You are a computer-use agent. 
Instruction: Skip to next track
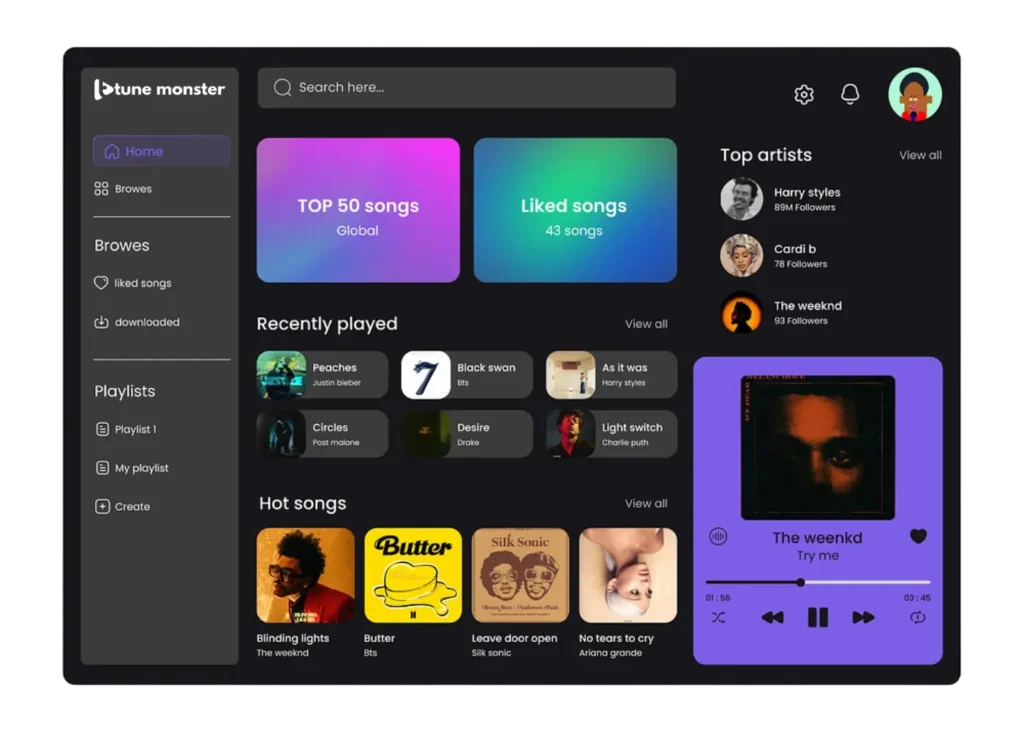(x=863, y=617)
